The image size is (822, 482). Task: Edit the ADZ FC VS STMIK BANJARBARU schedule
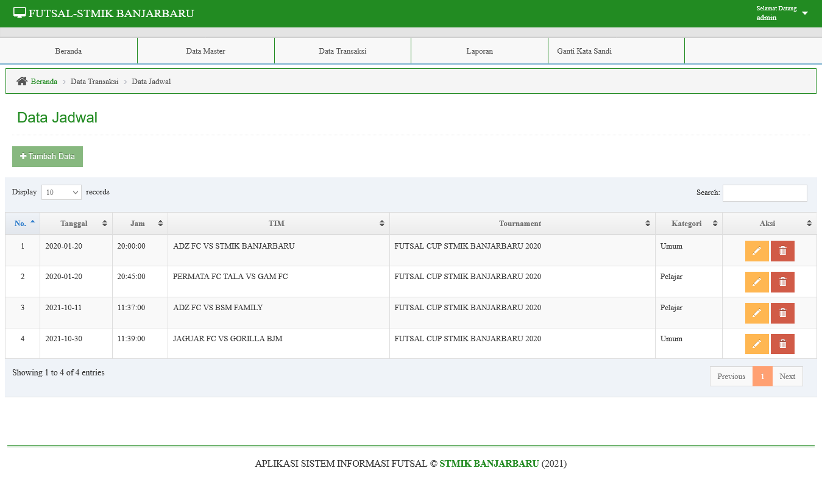[756, 251]
